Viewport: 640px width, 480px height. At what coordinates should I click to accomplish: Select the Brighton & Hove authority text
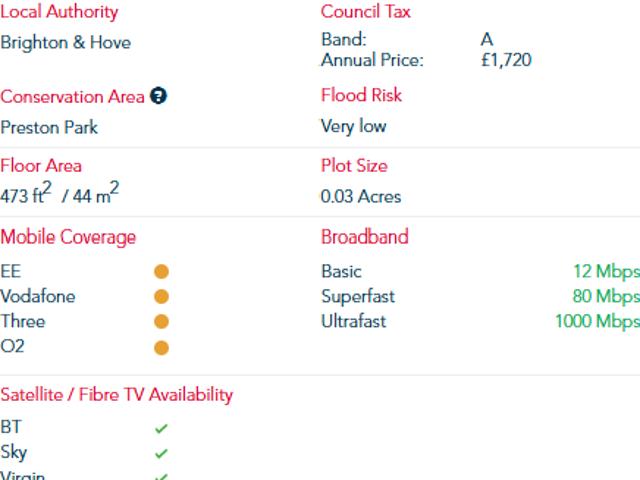tap(66, 43)
